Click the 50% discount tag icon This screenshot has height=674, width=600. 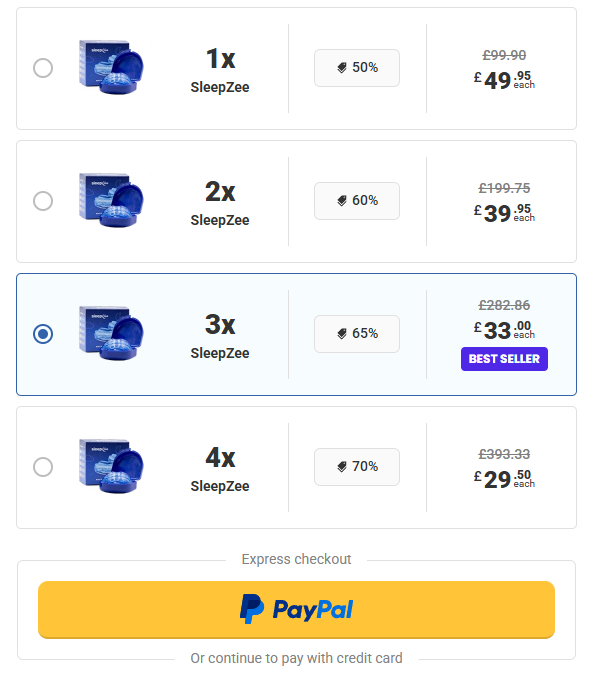[x=342, y=68]
